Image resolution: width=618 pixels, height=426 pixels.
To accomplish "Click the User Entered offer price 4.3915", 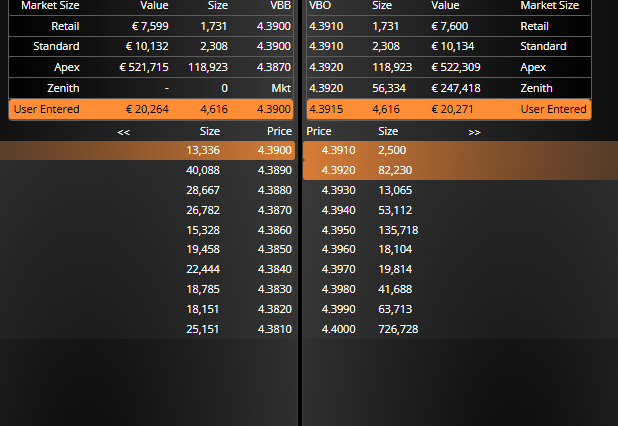I will point(326,109).
